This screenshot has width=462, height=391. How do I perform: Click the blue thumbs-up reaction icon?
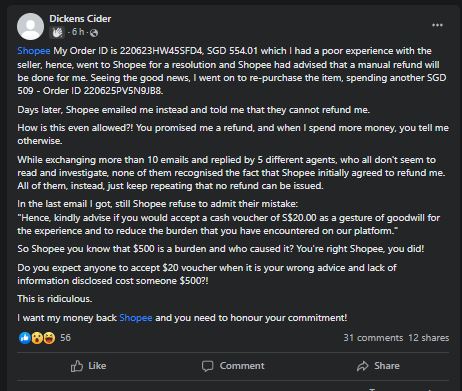tap(25, 338)
